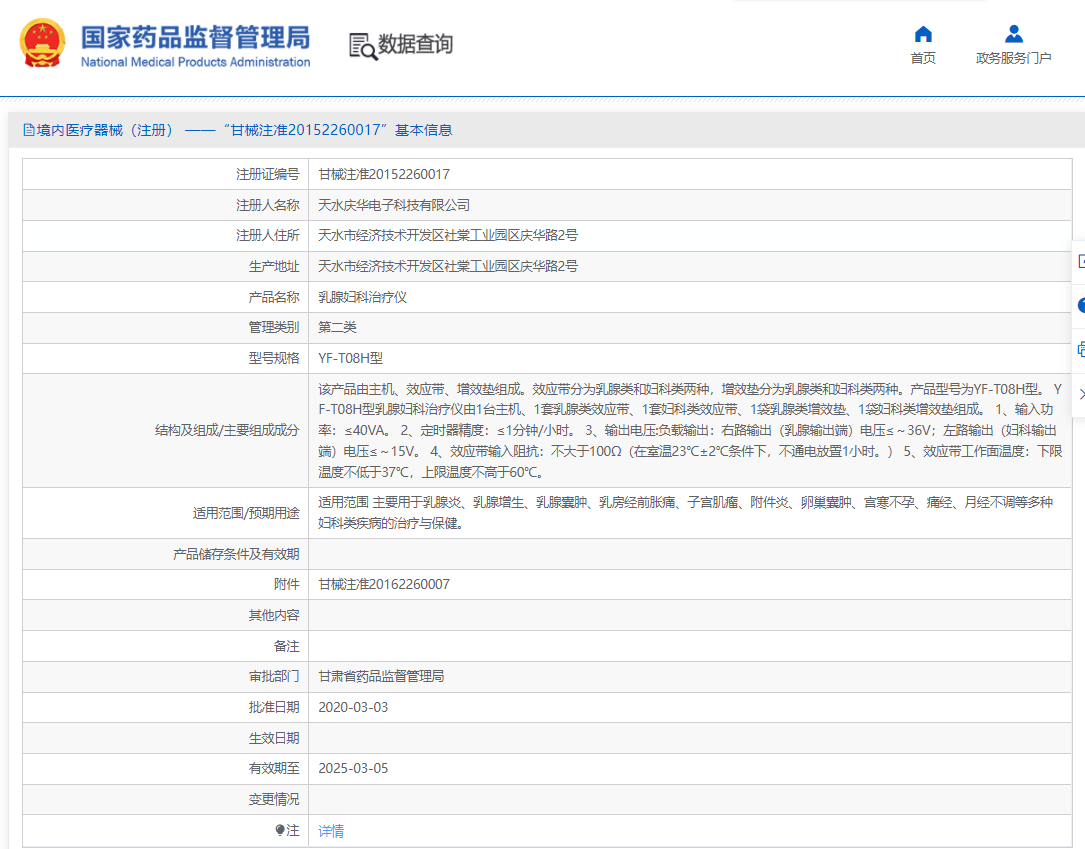1085x849 pixels.
Task: Open the 详情 link in the 注 row
Action: (x=331, y=831)
